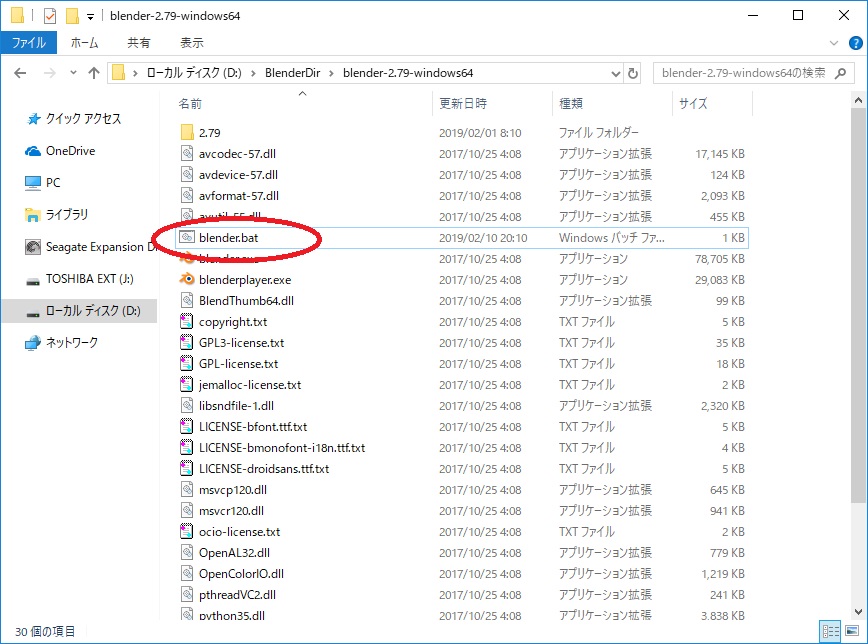Open the address bar history dropdown arrow

pyautogui.click(x=615, y=72)
